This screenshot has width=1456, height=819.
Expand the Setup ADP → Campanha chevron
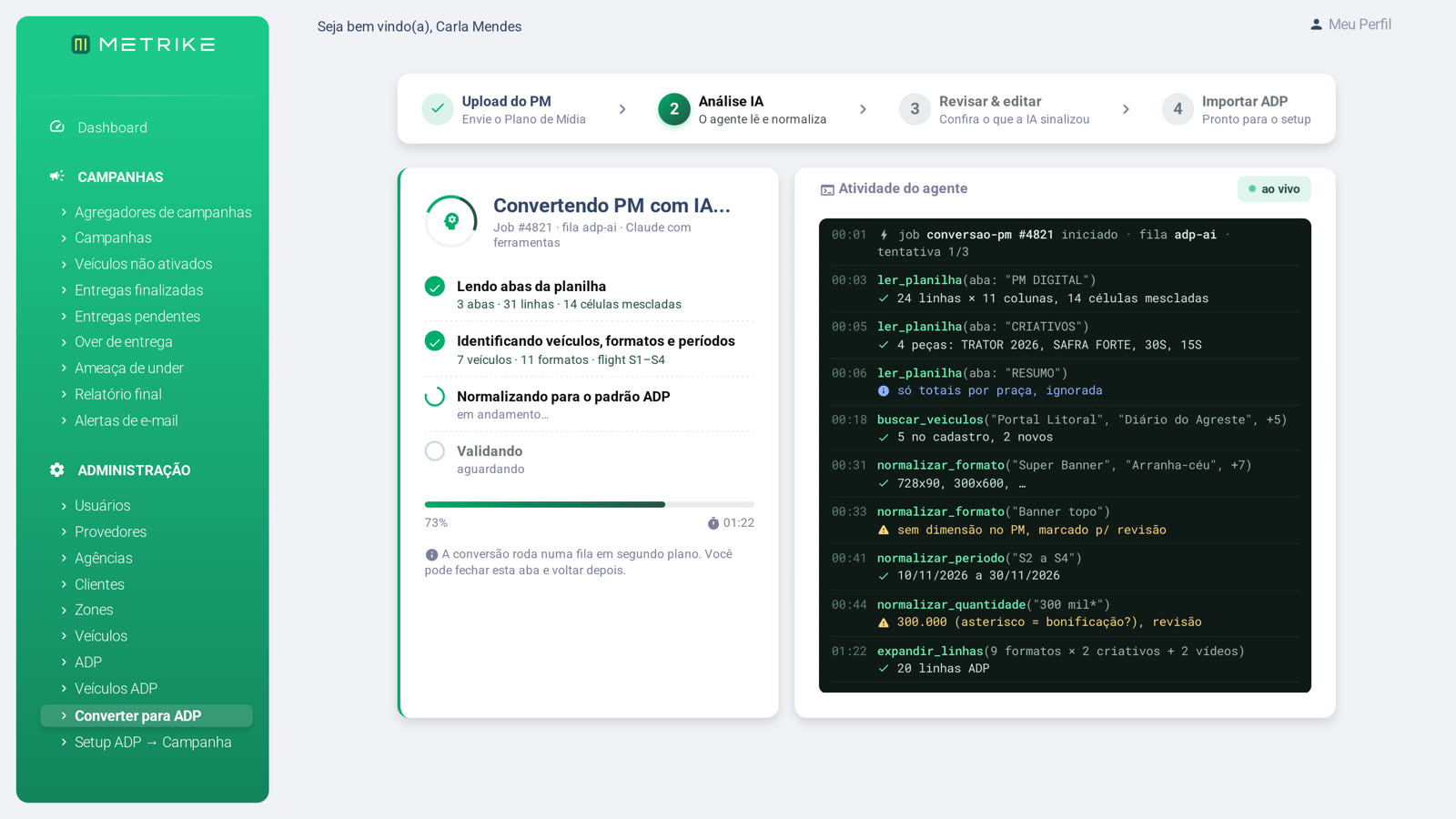64,742
